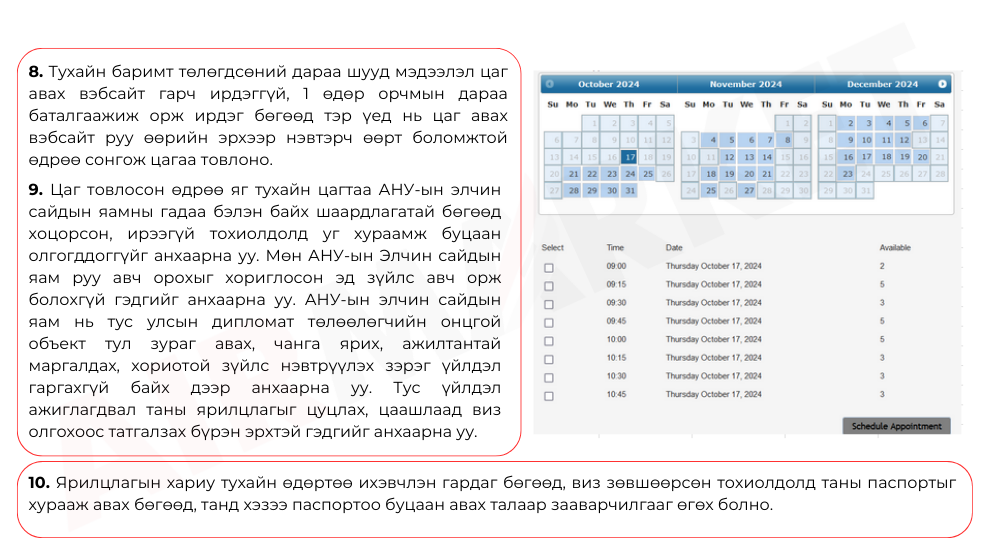Choose November 5 date
Image resolution: width=983 pixels, height=554 pixels.
728,140
